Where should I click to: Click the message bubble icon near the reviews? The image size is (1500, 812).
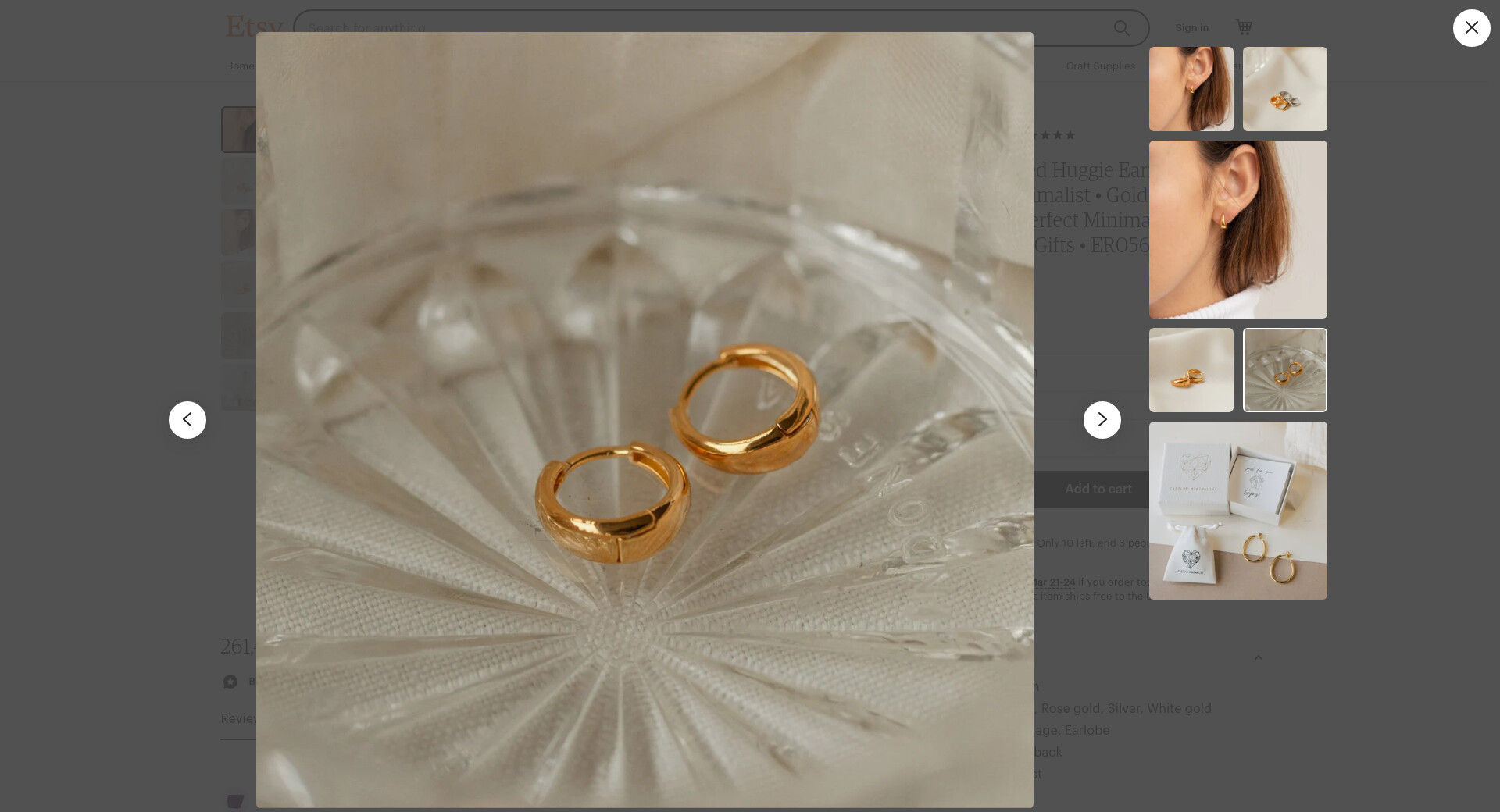(x=230, y=682)
